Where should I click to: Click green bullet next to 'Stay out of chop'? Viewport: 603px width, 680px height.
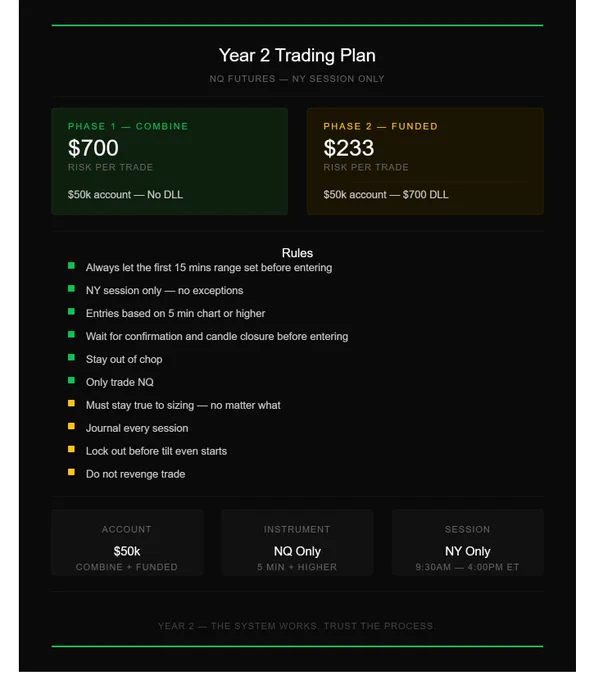(x=71, y=358)
